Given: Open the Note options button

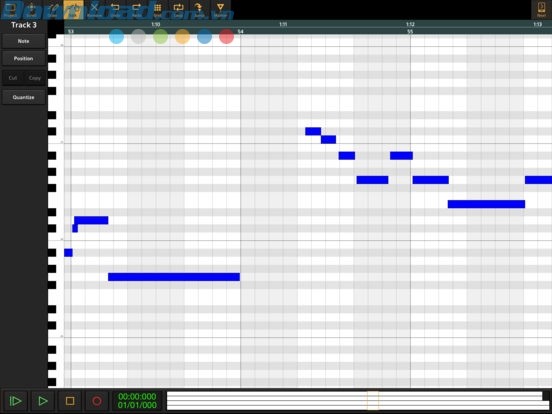Looking at the screenshot, I should click(24, 41).
